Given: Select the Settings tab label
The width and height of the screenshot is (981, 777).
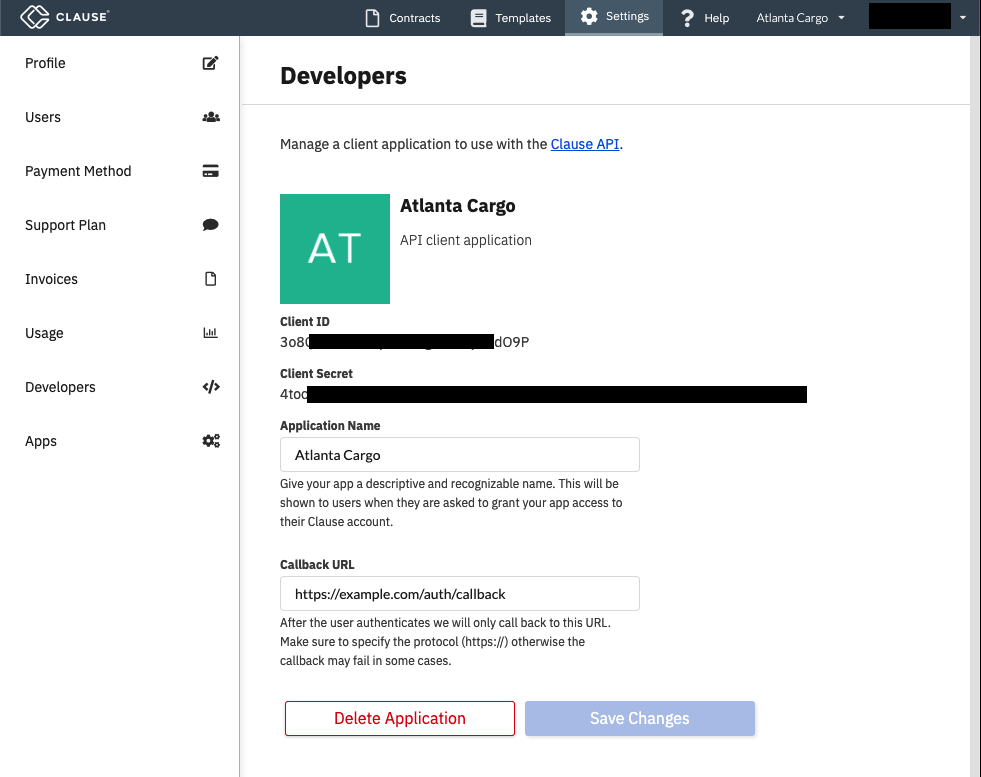Looking at the screenshot, I should [627, 16].
